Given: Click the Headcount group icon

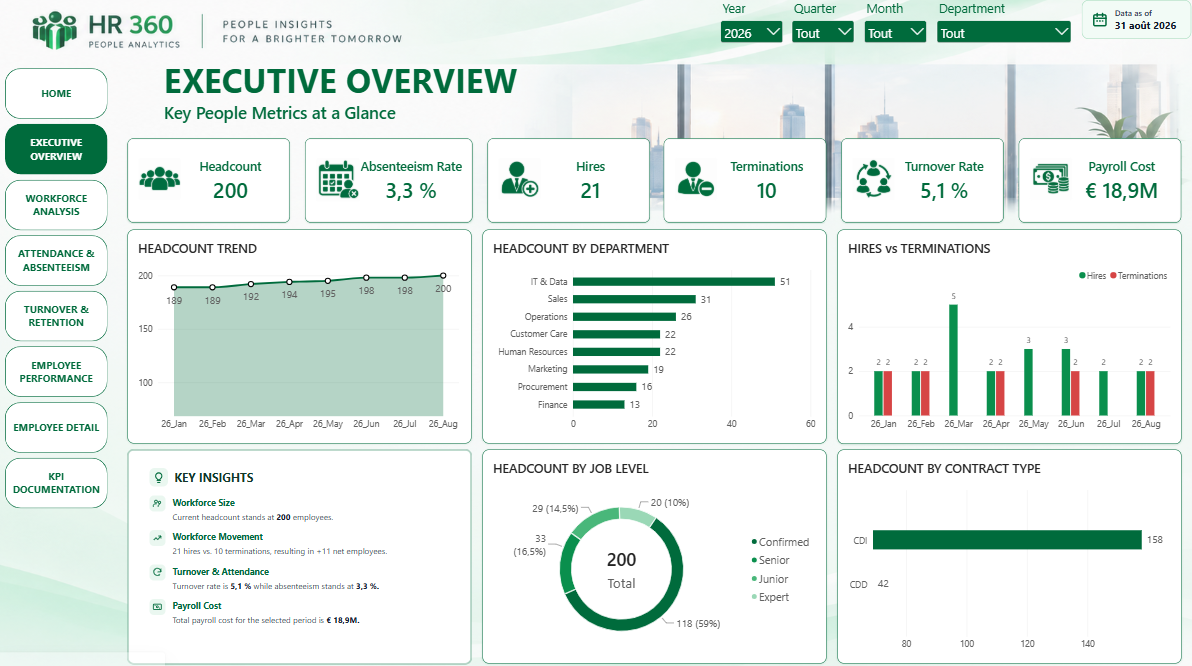Looking at the screenshot, I should pyautogui.click(x=160, y=179).
